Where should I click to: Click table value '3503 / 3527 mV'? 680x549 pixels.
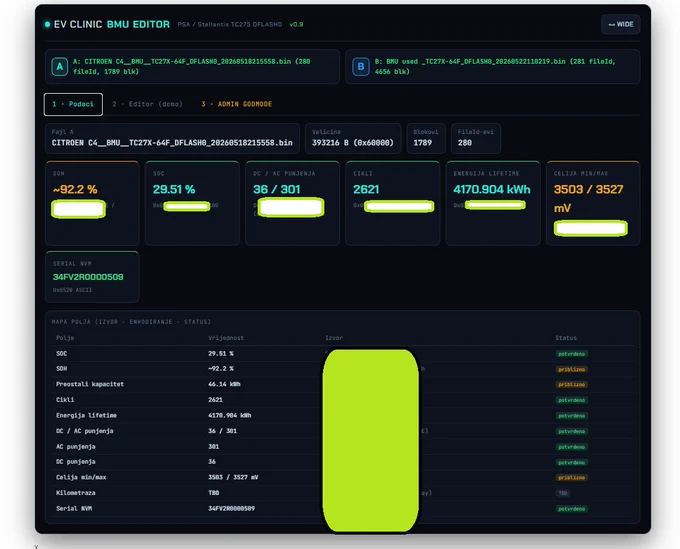[x=233, y=477]
